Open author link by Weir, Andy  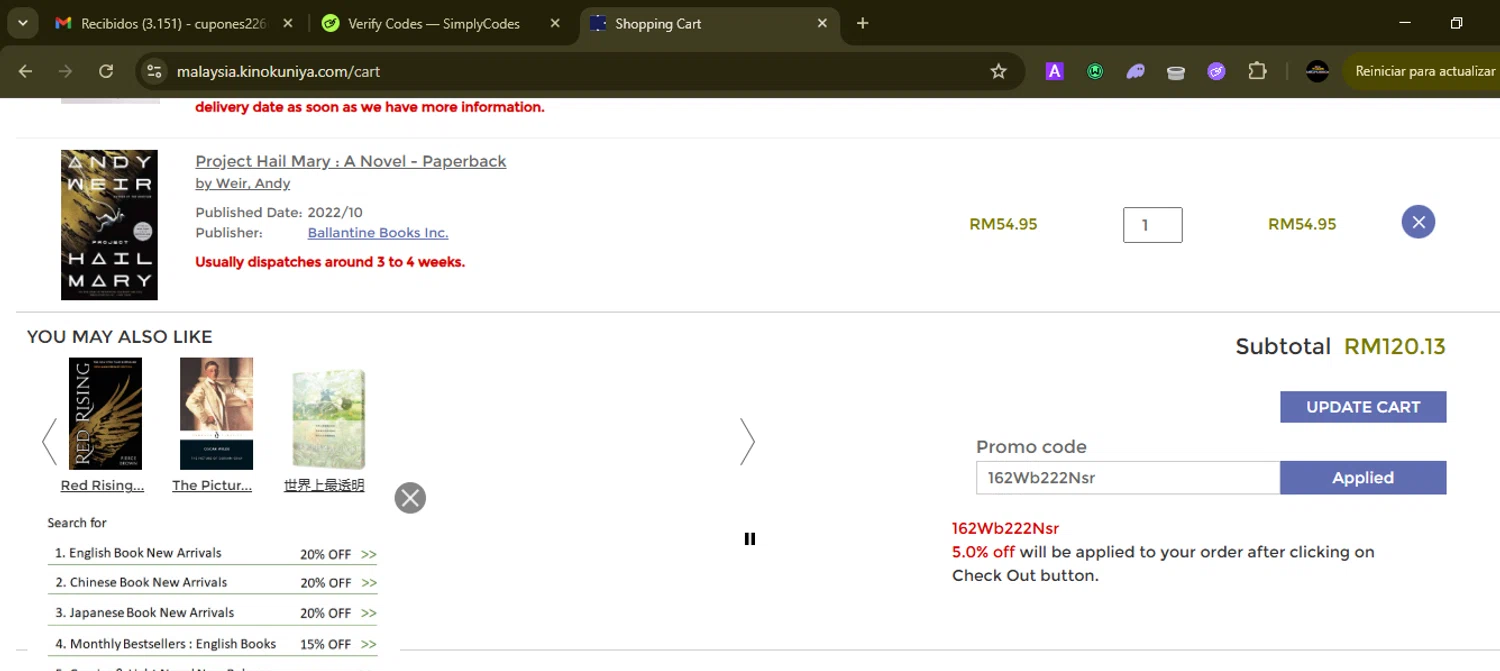243,183
